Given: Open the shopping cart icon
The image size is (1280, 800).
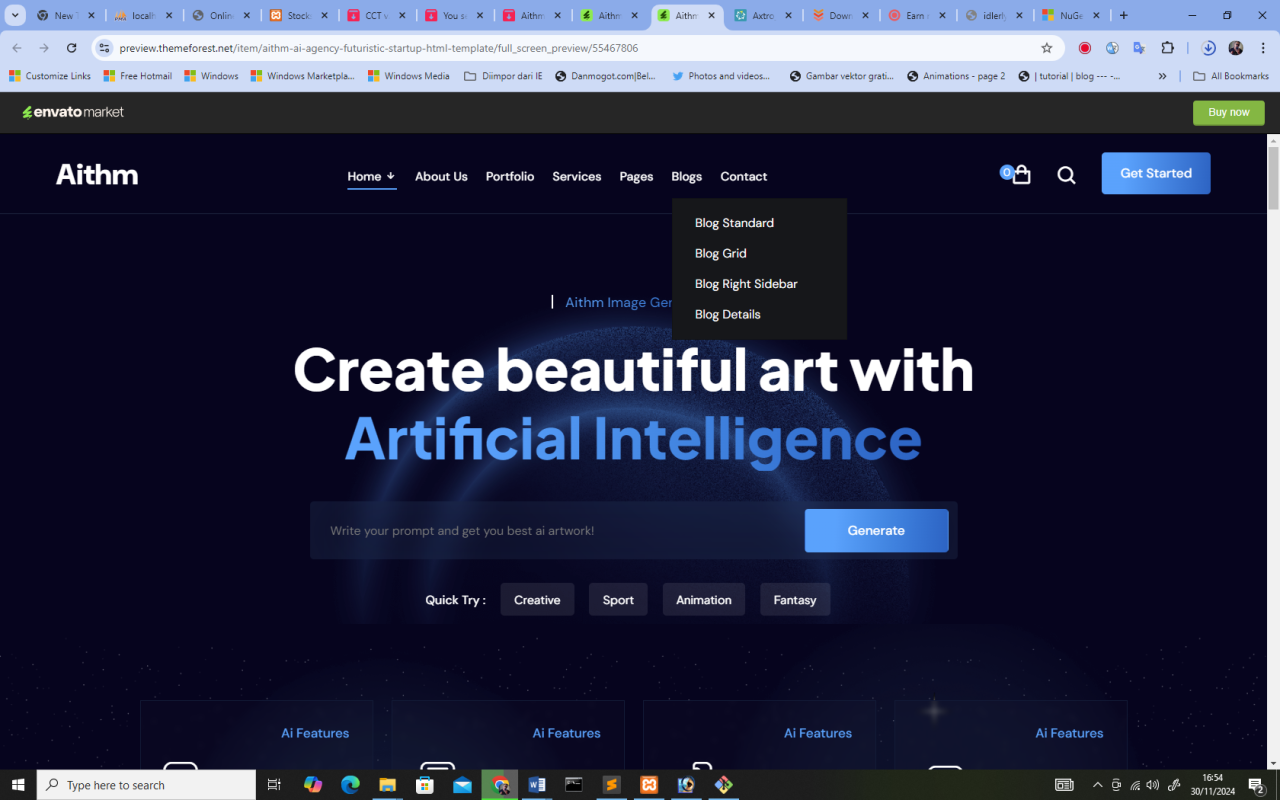Looking at the screenshot, I should tap(1020, 175).
